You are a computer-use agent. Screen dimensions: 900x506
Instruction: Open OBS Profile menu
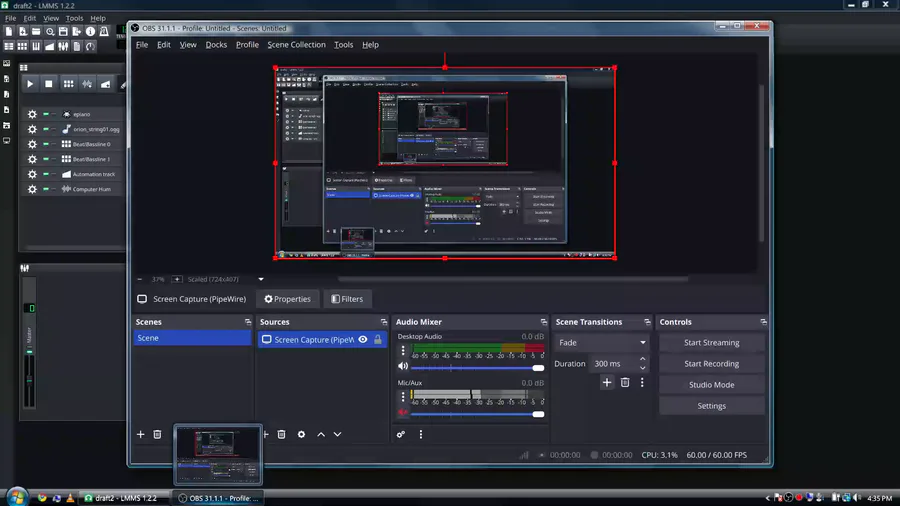247,45
